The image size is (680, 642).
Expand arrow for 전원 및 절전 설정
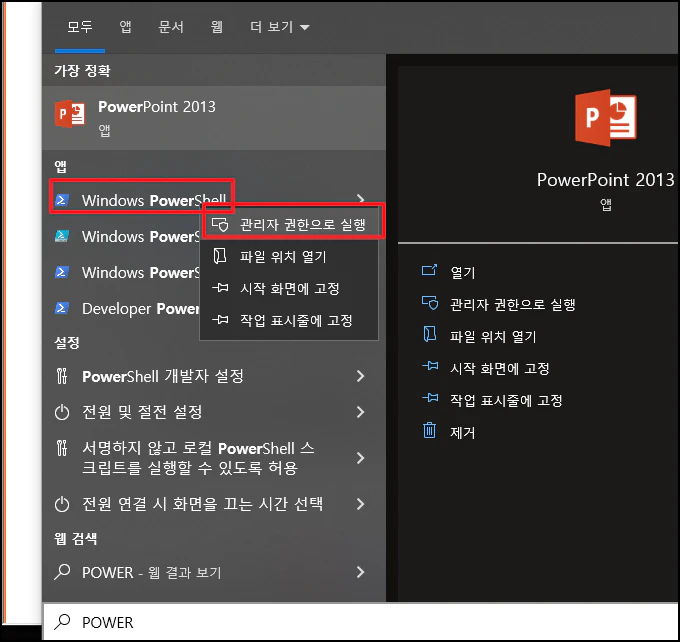click(360, 412)
